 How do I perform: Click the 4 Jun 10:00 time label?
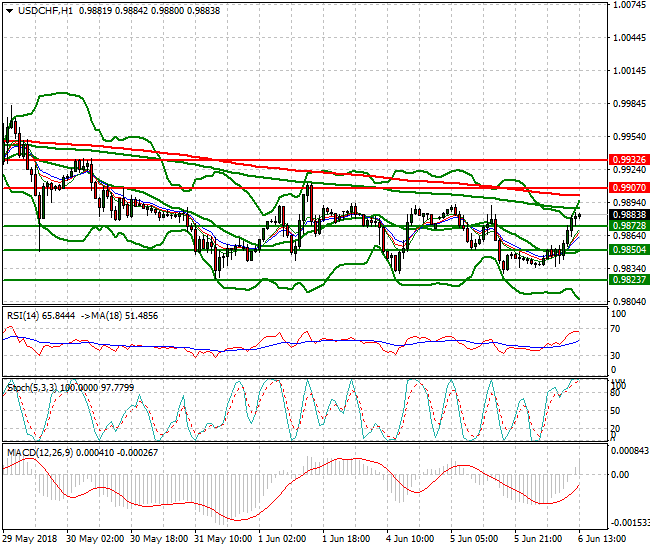click(x=410, y=539)
